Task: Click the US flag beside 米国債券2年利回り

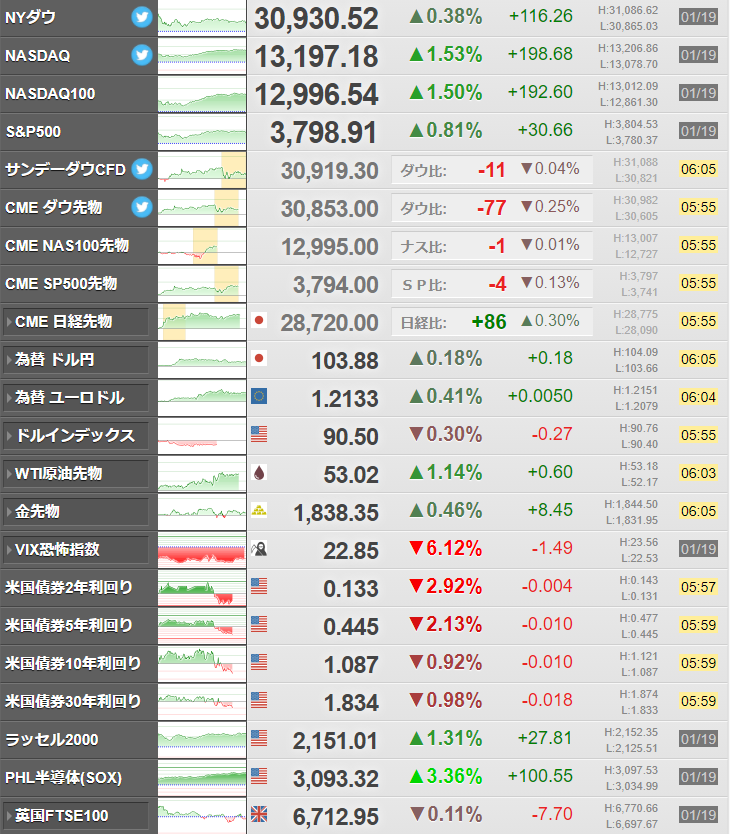Action: (x=259, y=586)
